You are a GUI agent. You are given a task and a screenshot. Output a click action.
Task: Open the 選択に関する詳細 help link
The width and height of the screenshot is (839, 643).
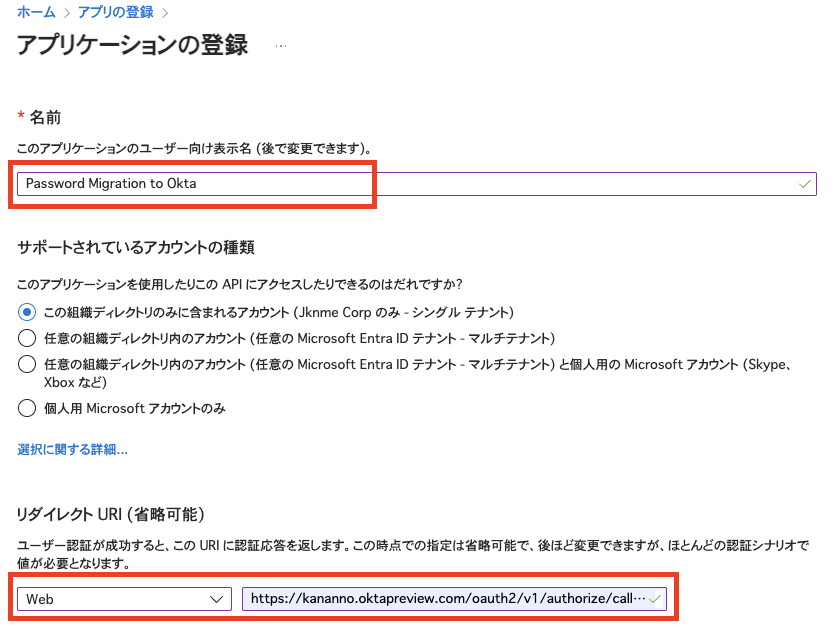click(72, 450)
